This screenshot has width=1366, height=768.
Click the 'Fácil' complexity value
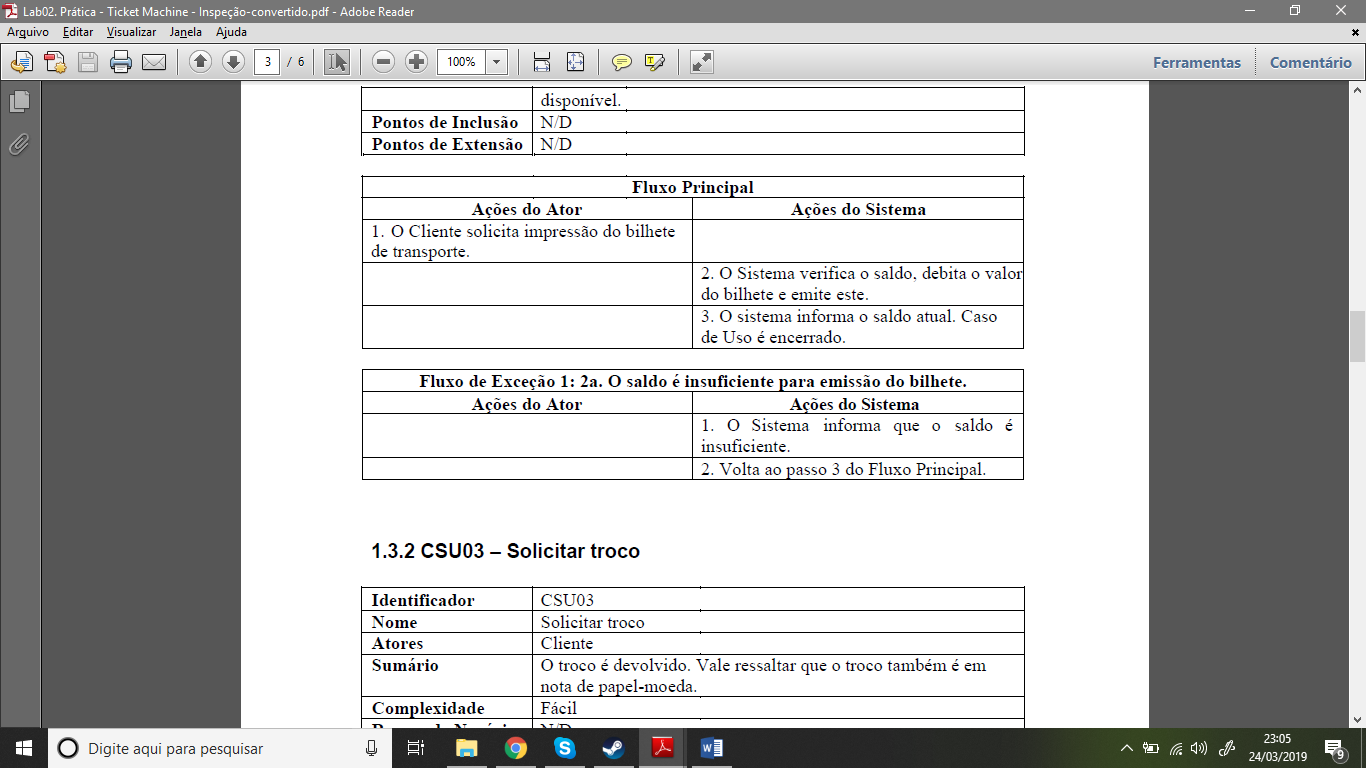click(x=559, y=708)
